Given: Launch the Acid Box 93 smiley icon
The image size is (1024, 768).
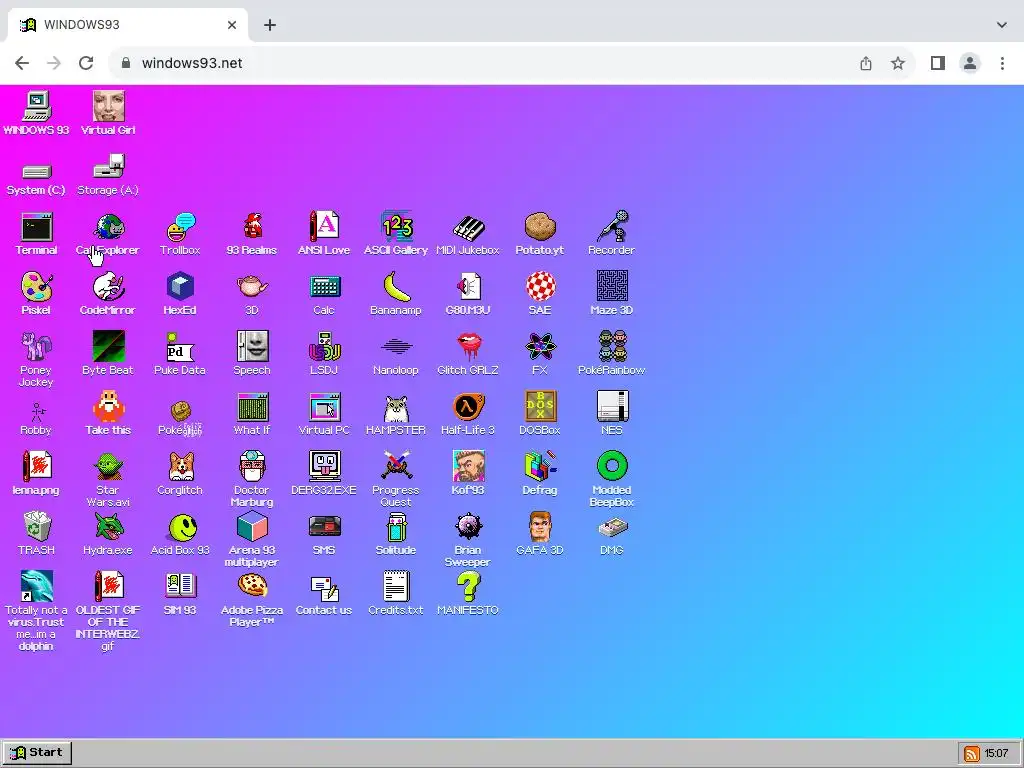Looking at the screenshot, I should [182, 528].
